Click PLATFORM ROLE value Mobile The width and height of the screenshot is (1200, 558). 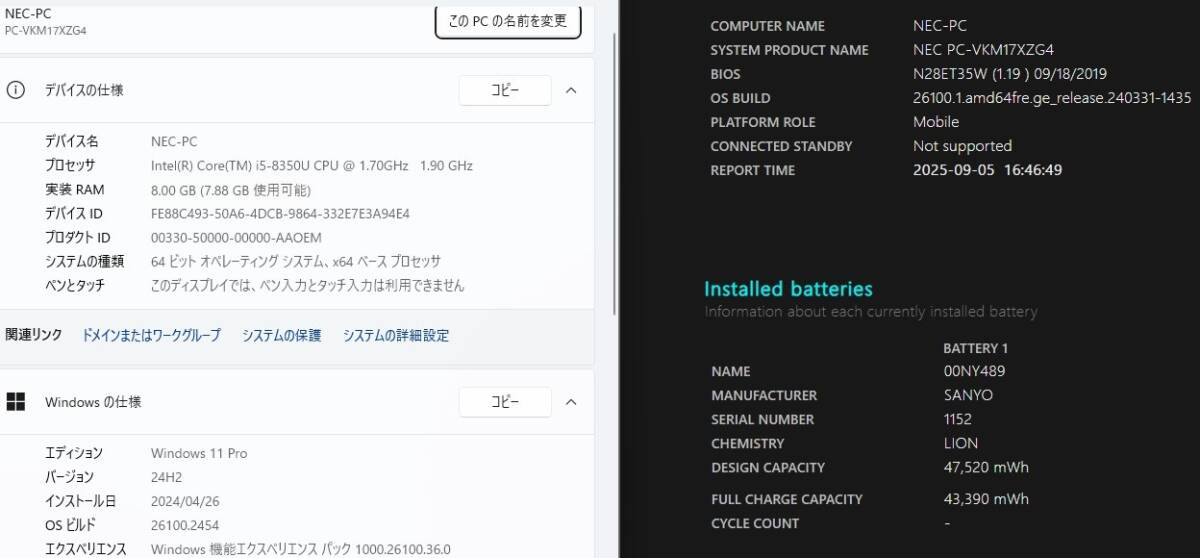pyautogui.click(x=936, y=122)
